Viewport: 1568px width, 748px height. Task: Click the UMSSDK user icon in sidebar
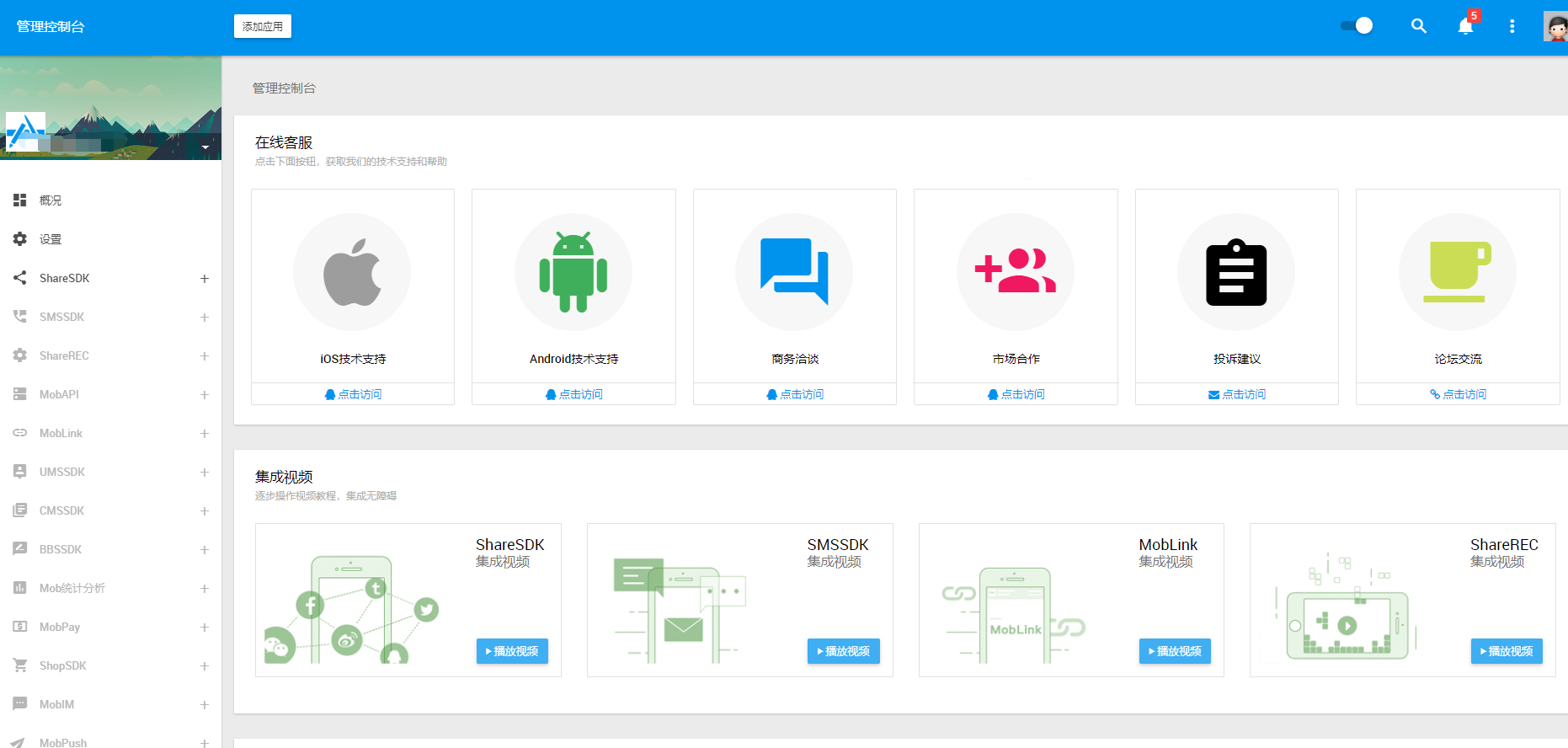coord(20,472)
